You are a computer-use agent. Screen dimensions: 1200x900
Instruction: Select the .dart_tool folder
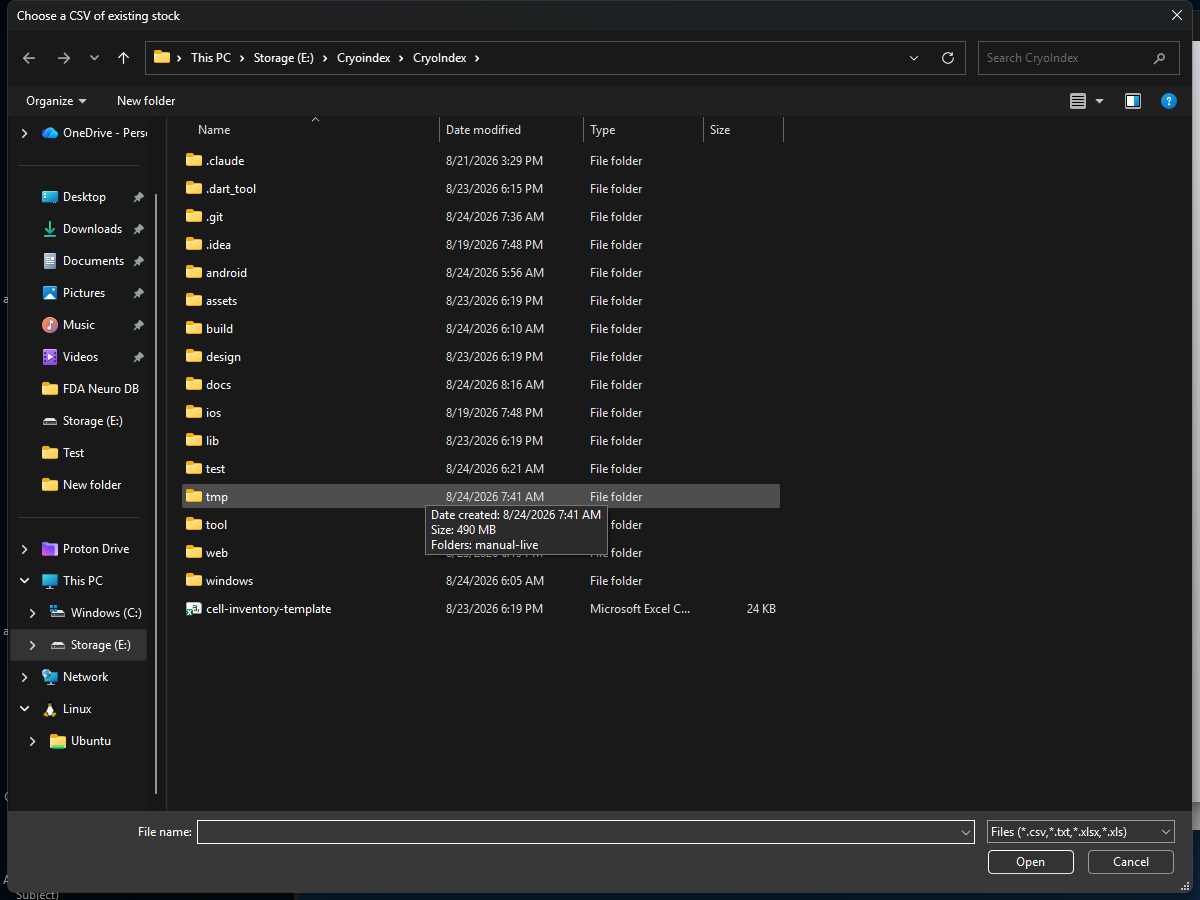pos(481,189)
